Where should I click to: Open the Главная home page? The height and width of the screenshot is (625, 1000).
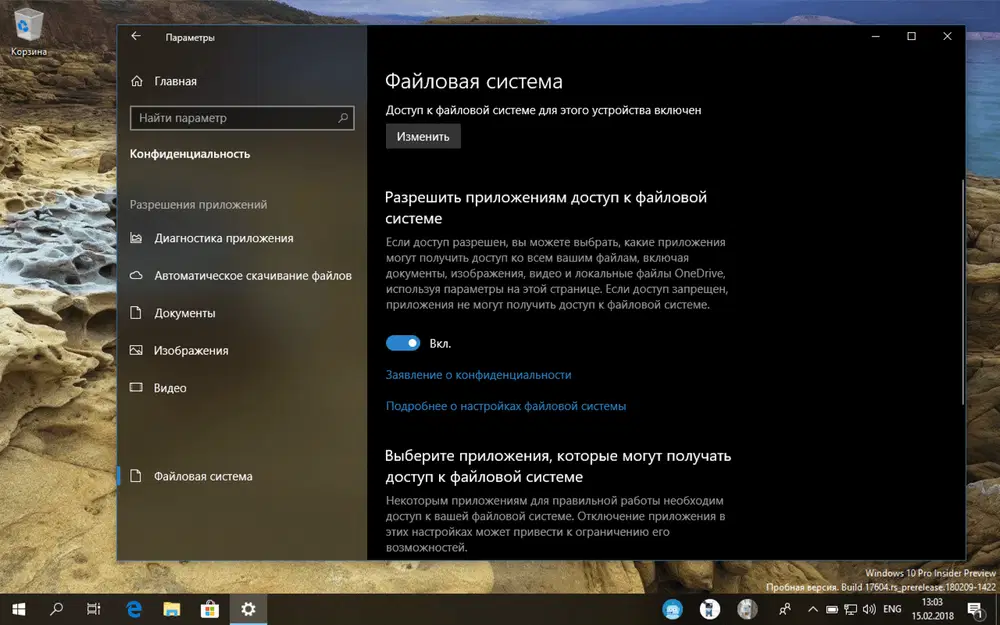[164, 81]
